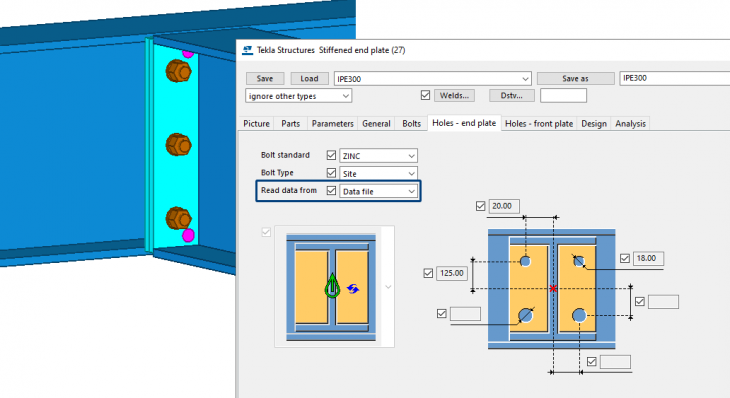Click the Dstv... button

coord(511,95)
